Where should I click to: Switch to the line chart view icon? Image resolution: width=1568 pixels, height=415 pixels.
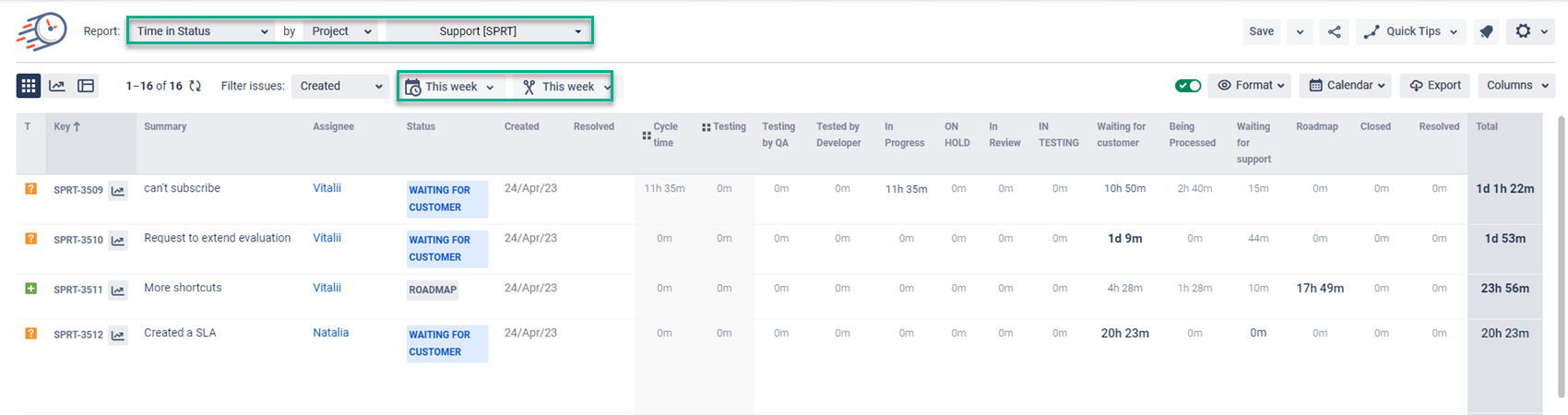pyautogui.click(x=57, y=86)
